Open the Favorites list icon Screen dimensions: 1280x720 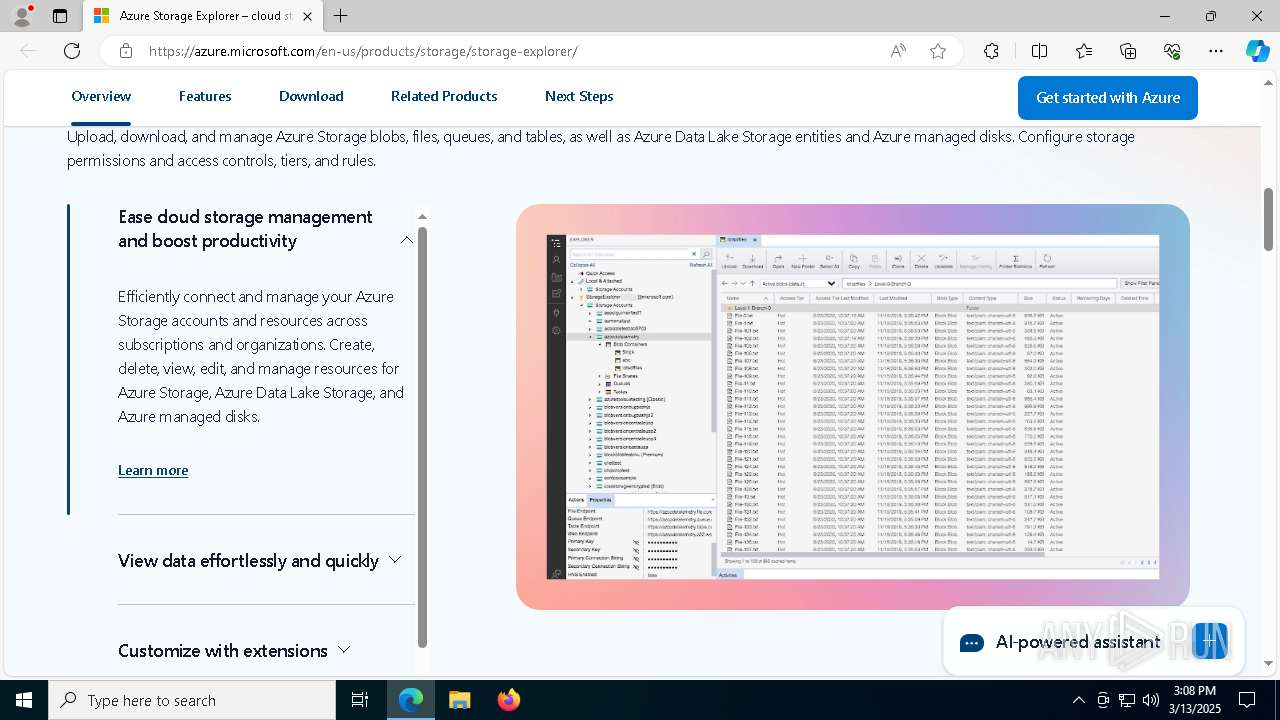coord(1084,51)
